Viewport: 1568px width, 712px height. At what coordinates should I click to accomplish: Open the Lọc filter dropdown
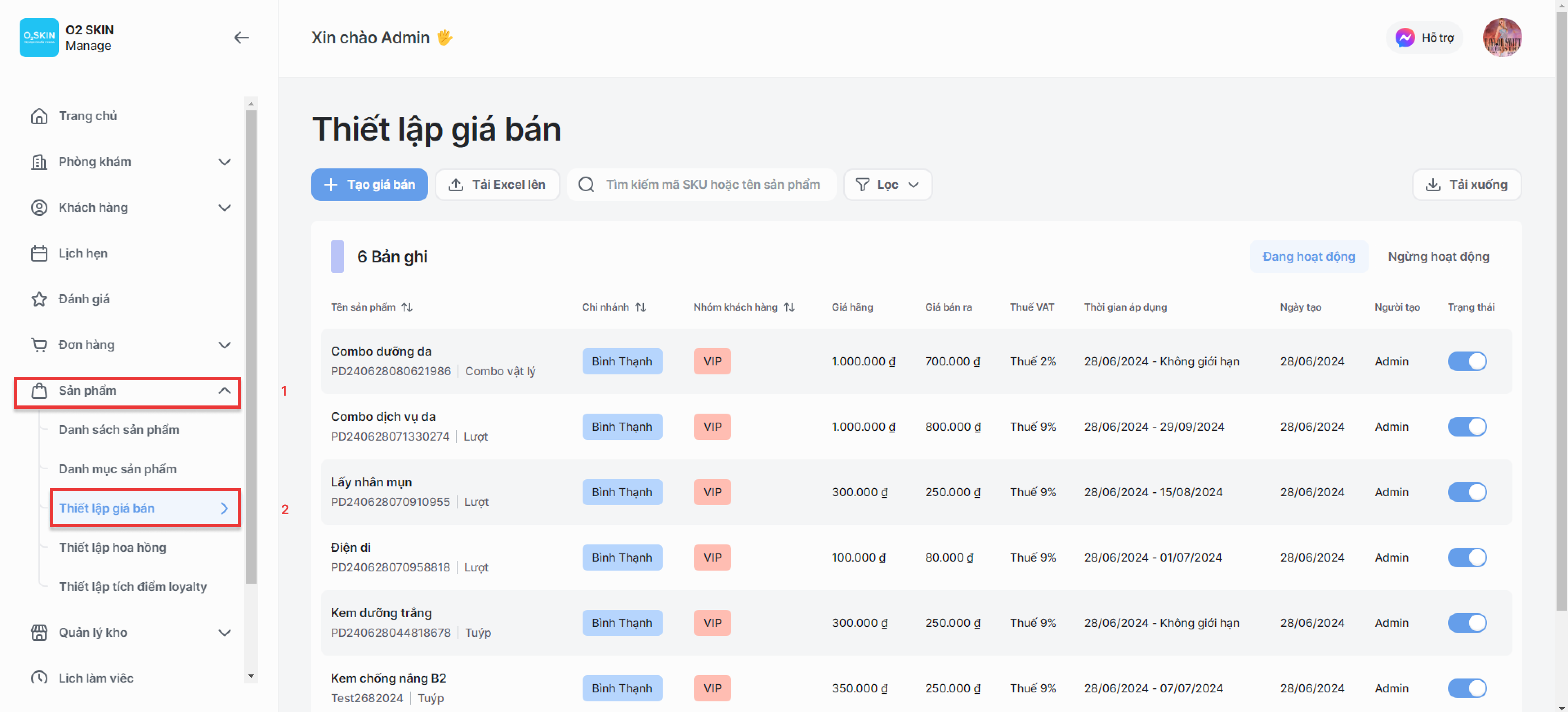click(887, 185)
